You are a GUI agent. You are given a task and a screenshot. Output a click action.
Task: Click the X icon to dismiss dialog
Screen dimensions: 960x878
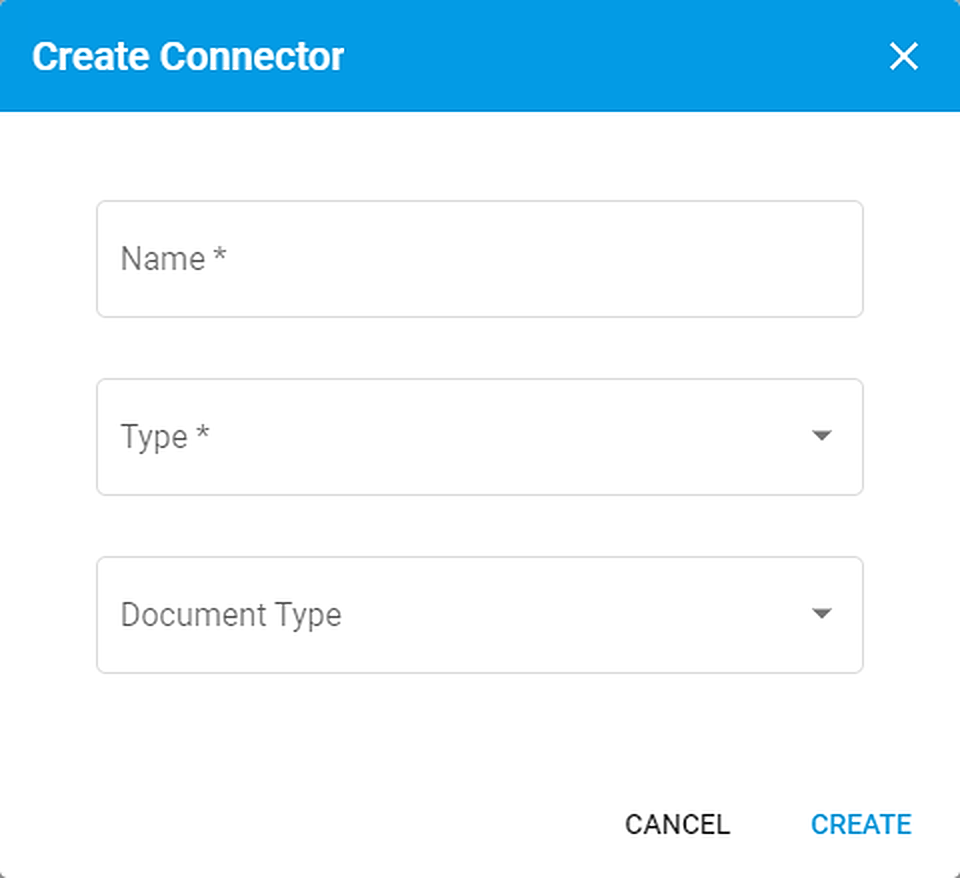tap(904, 57)
